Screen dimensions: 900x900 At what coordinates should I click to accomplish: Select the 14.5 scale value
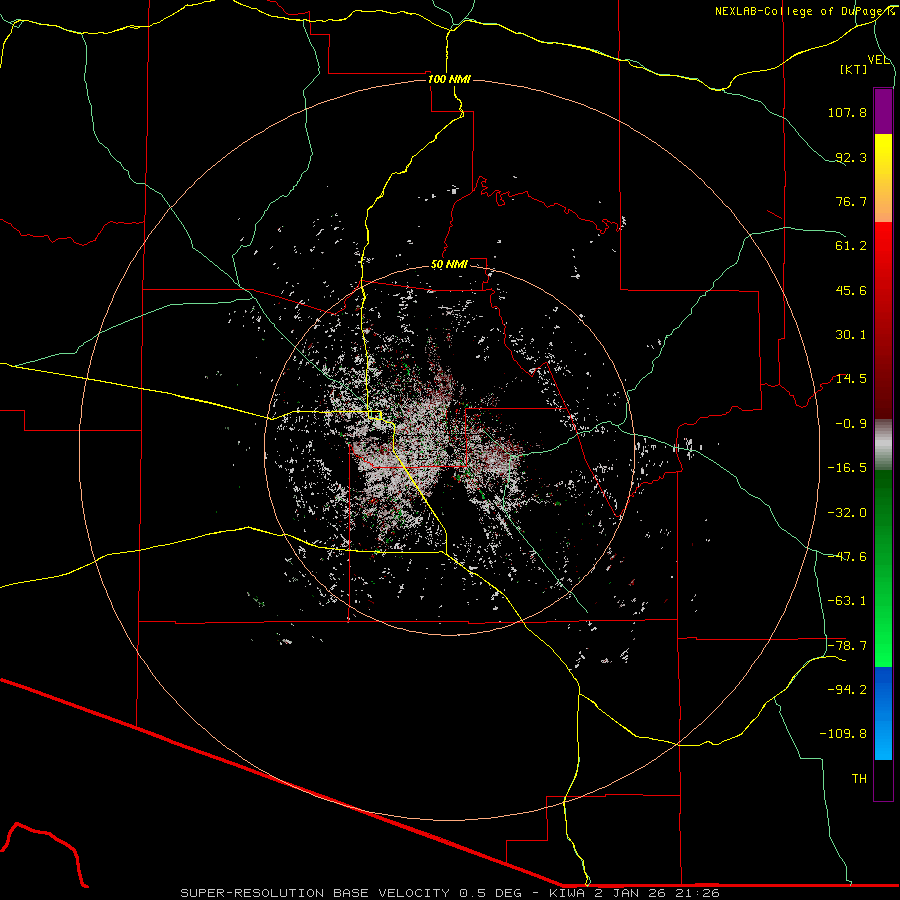point(851,379)
